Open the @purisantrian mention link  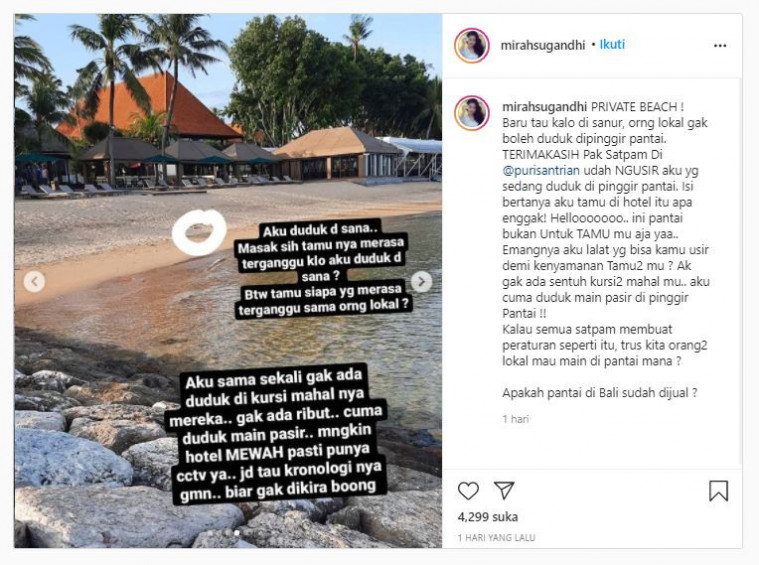(x=541, y=170)
